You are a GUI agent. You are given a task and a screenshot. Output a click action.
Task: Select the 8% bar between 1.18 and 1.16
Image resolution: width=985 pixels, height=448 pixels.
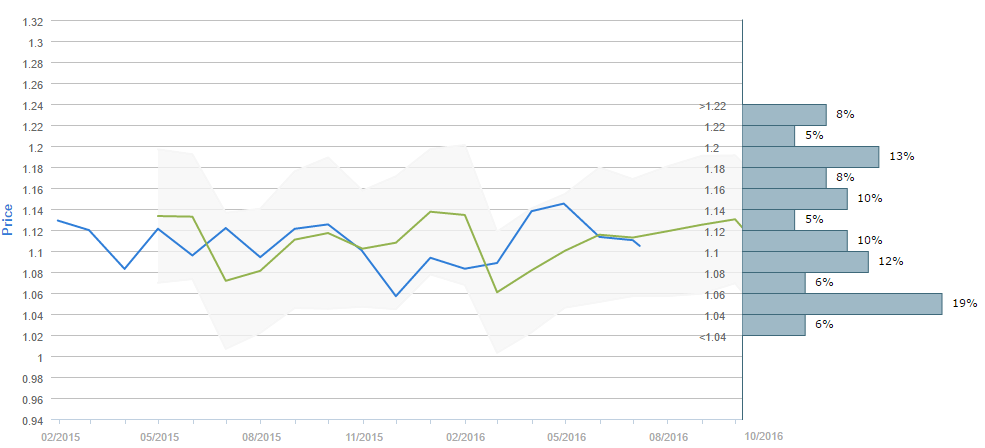[x=785, y=178]
